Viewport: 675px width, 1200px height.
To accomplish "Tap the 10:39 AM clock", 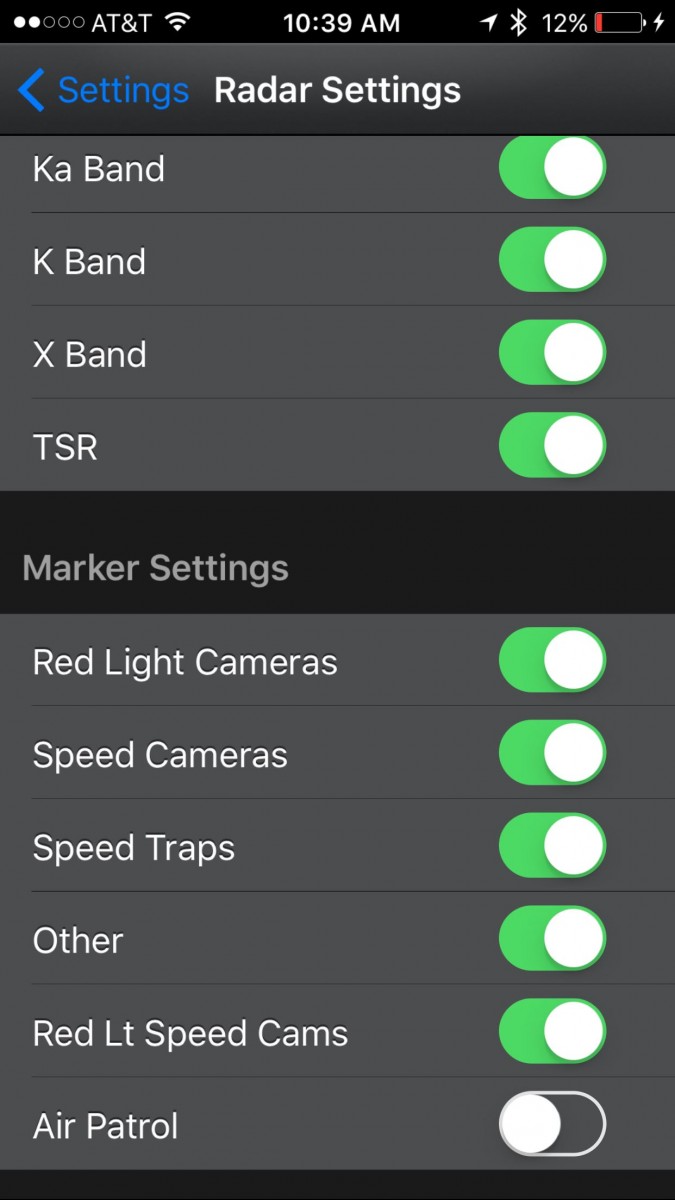I will click(x=341, y=22).
